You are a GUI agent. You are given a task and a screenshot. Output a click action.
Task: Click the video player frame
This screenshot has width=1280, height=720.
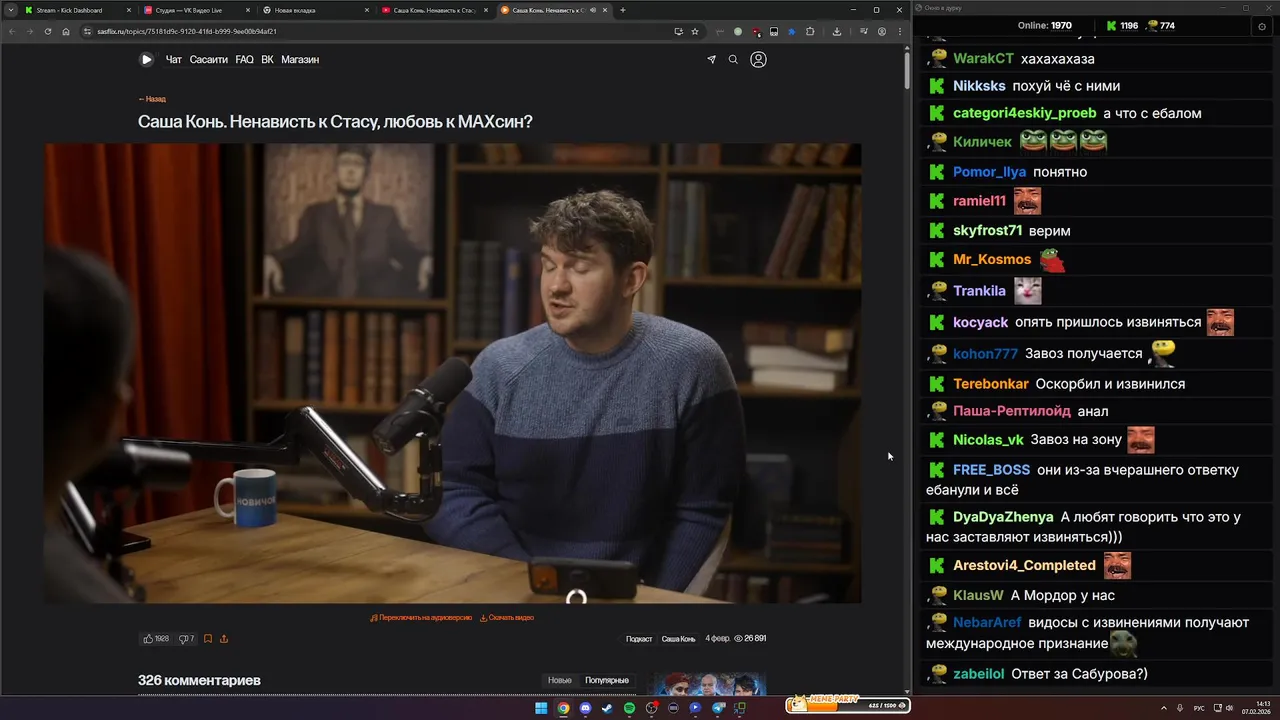tap(452, 373)
